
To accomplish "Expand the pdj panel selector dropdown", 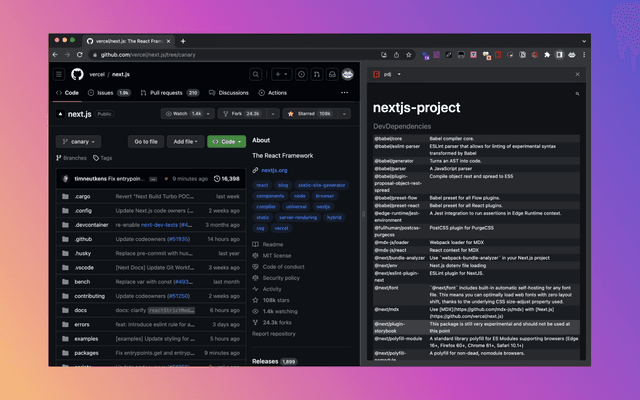I will tap(399, 74).
